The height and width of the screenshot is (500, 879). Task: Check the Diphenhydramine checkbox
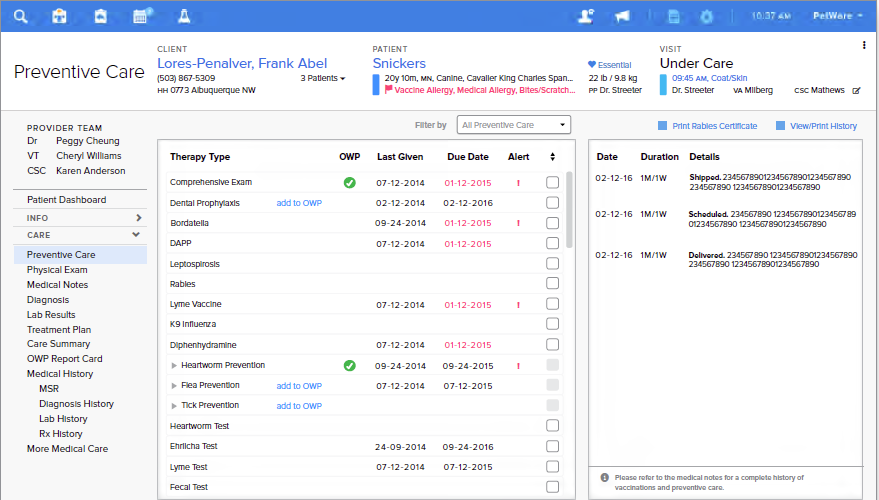[553, 344]
